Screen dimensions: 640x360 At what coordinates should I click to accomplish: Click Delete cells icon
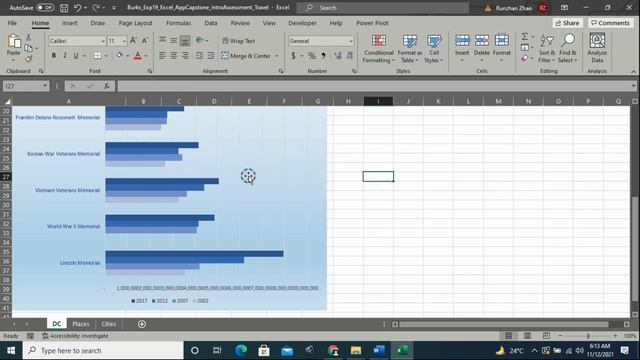coord(482,40)
